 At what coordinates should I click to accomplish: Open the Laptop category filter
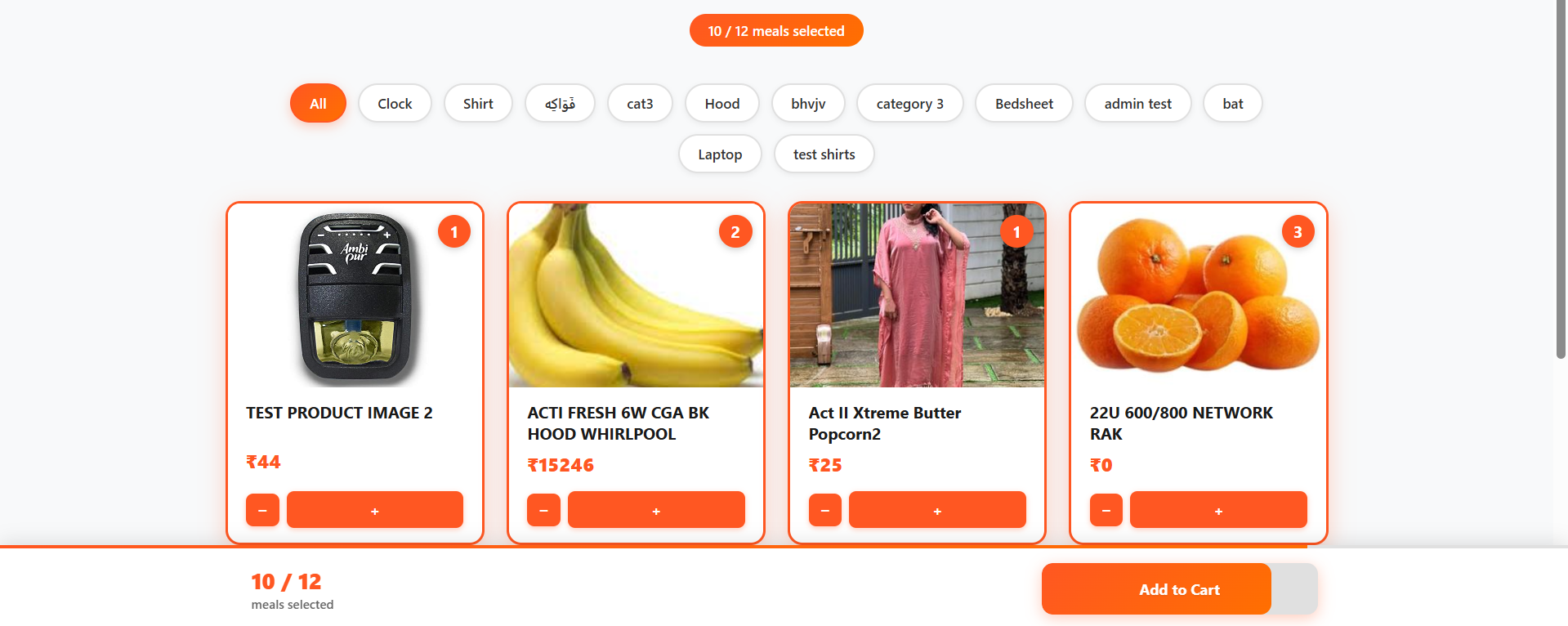(x=720, y=154)
